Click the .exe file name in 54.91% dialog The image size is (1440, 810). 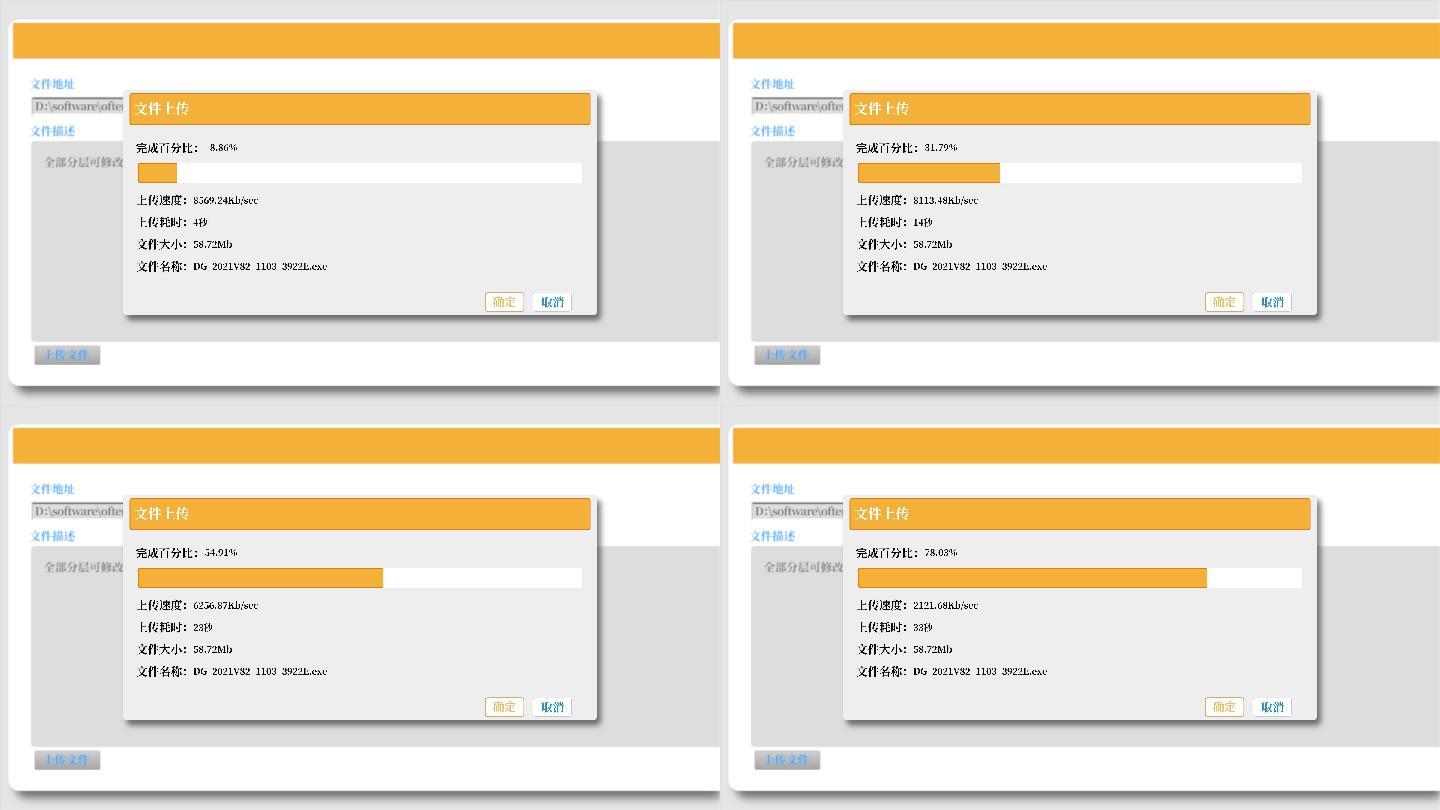(260, 671)
